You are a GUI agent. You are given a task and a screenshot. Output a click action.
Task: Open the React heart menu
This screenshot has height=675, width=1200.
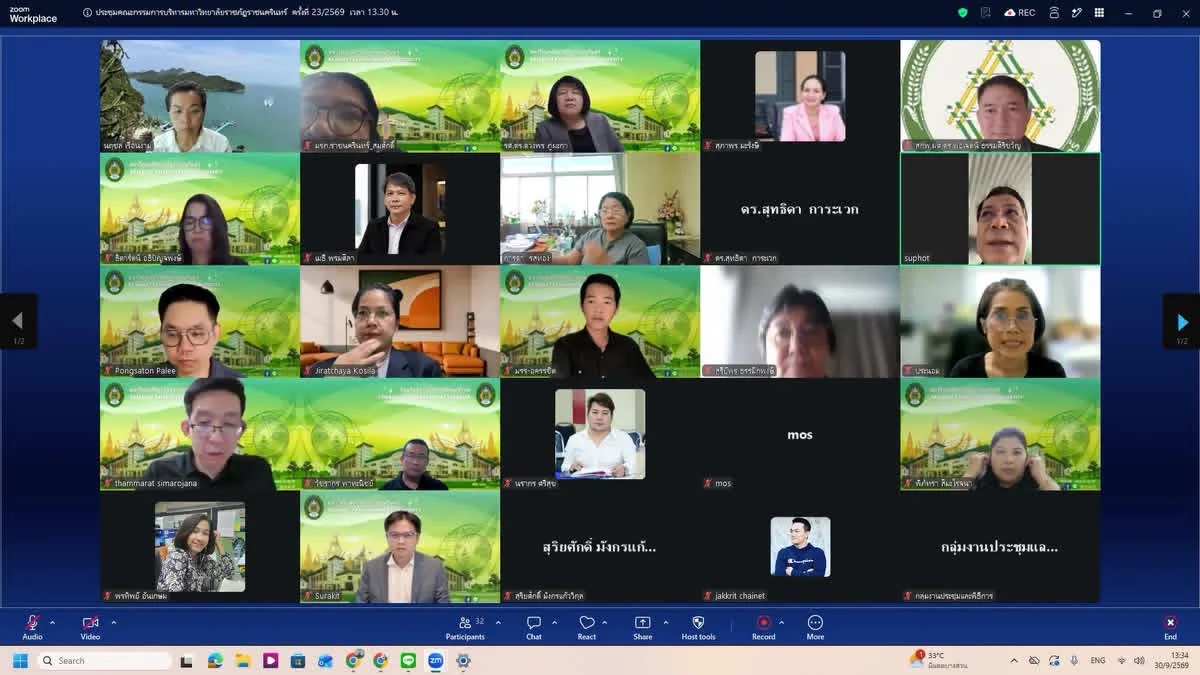pyautogui.click(x=587, y=627)
